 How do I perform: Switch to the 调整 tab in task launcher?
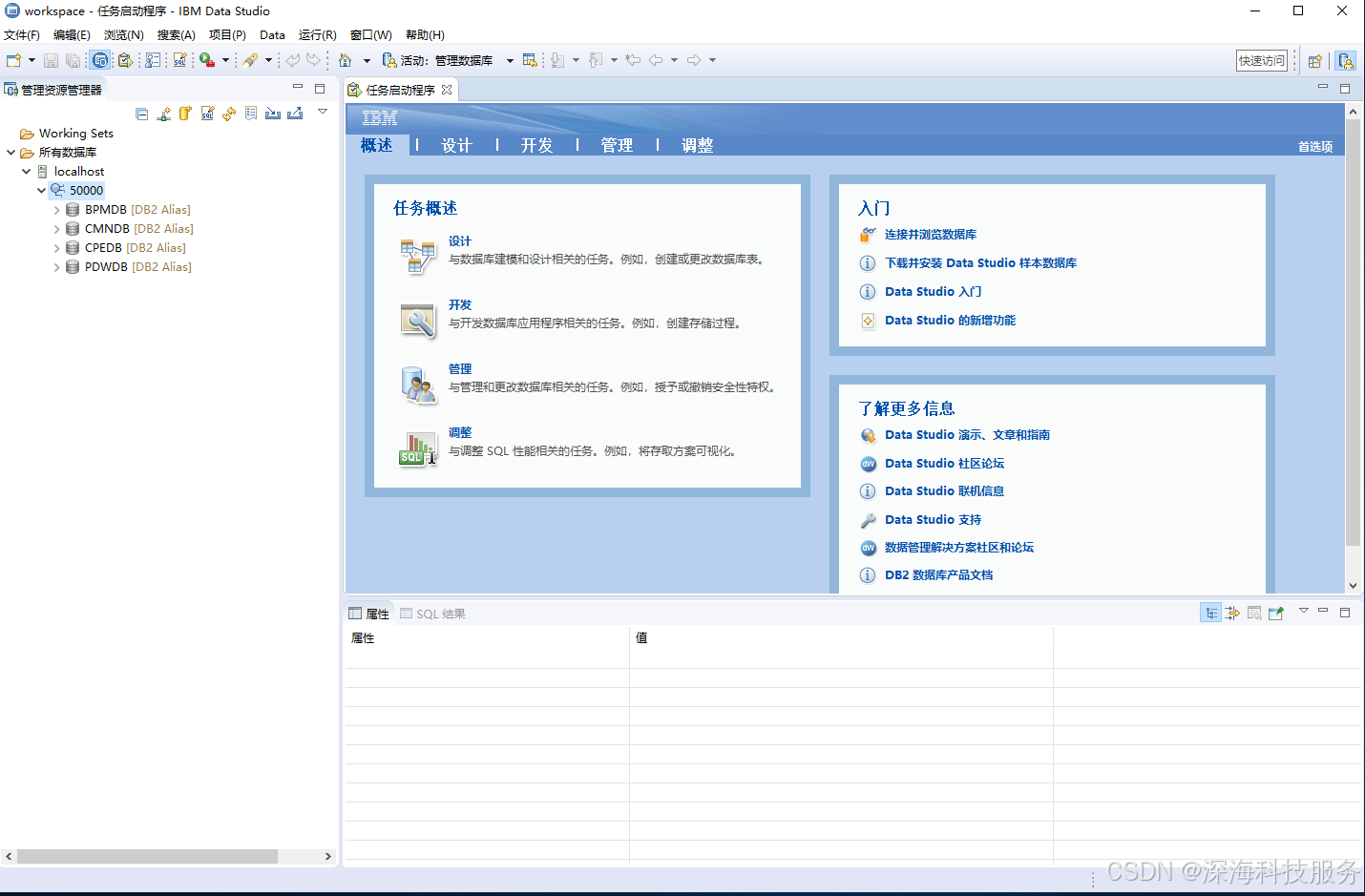pos(697,145)
